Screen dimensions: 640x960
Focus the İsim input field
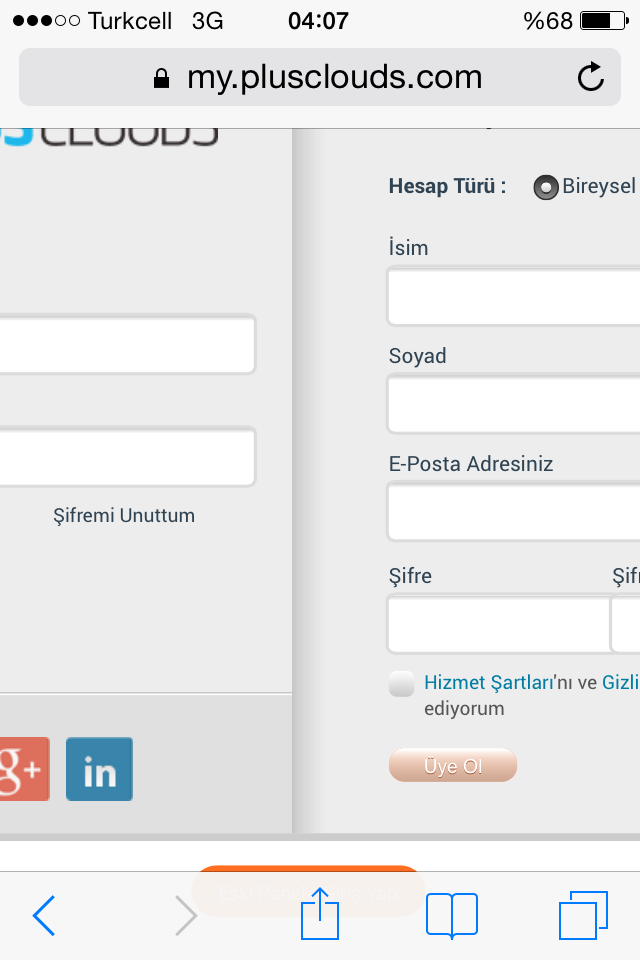tap(514, 296)
